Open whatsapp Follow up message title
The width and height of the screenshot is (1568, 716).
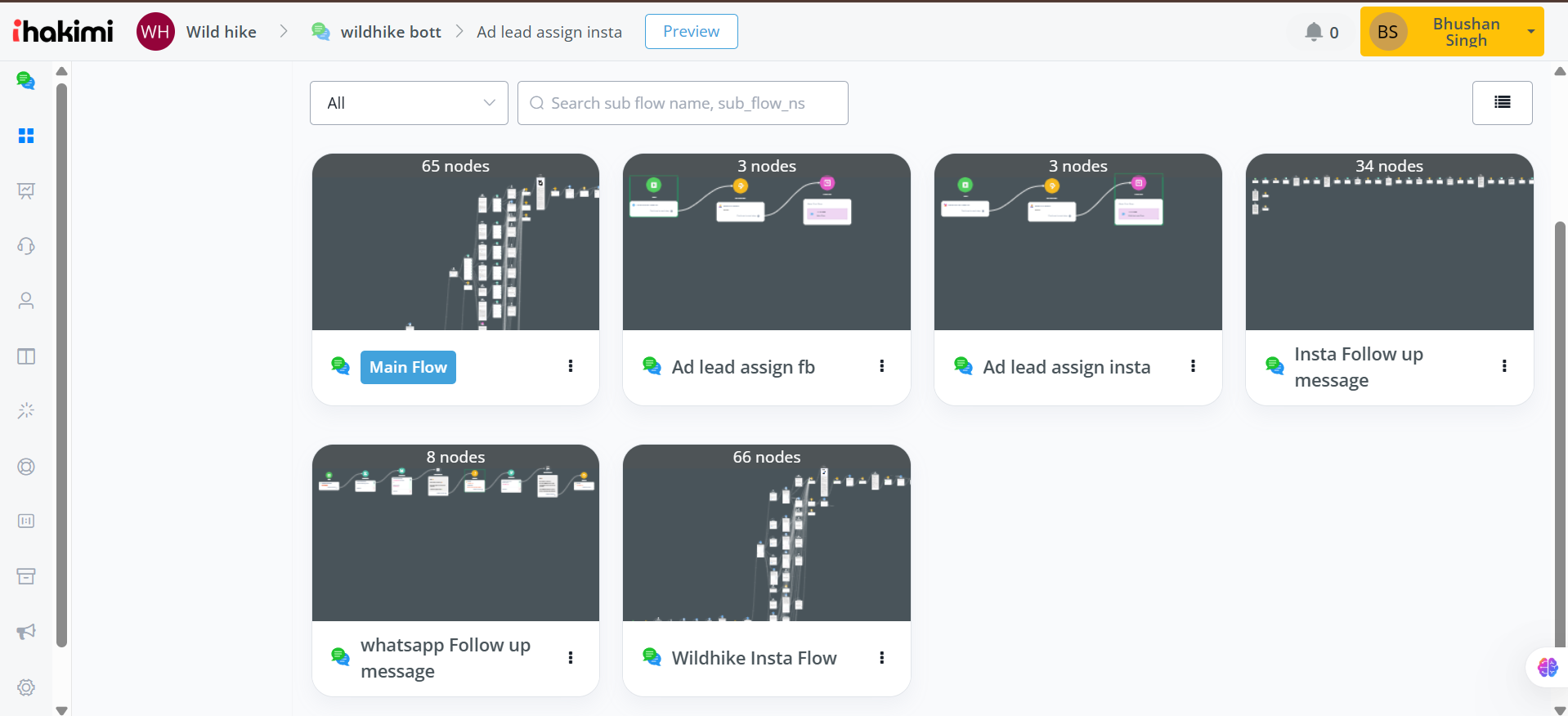(x=446, y=658)
